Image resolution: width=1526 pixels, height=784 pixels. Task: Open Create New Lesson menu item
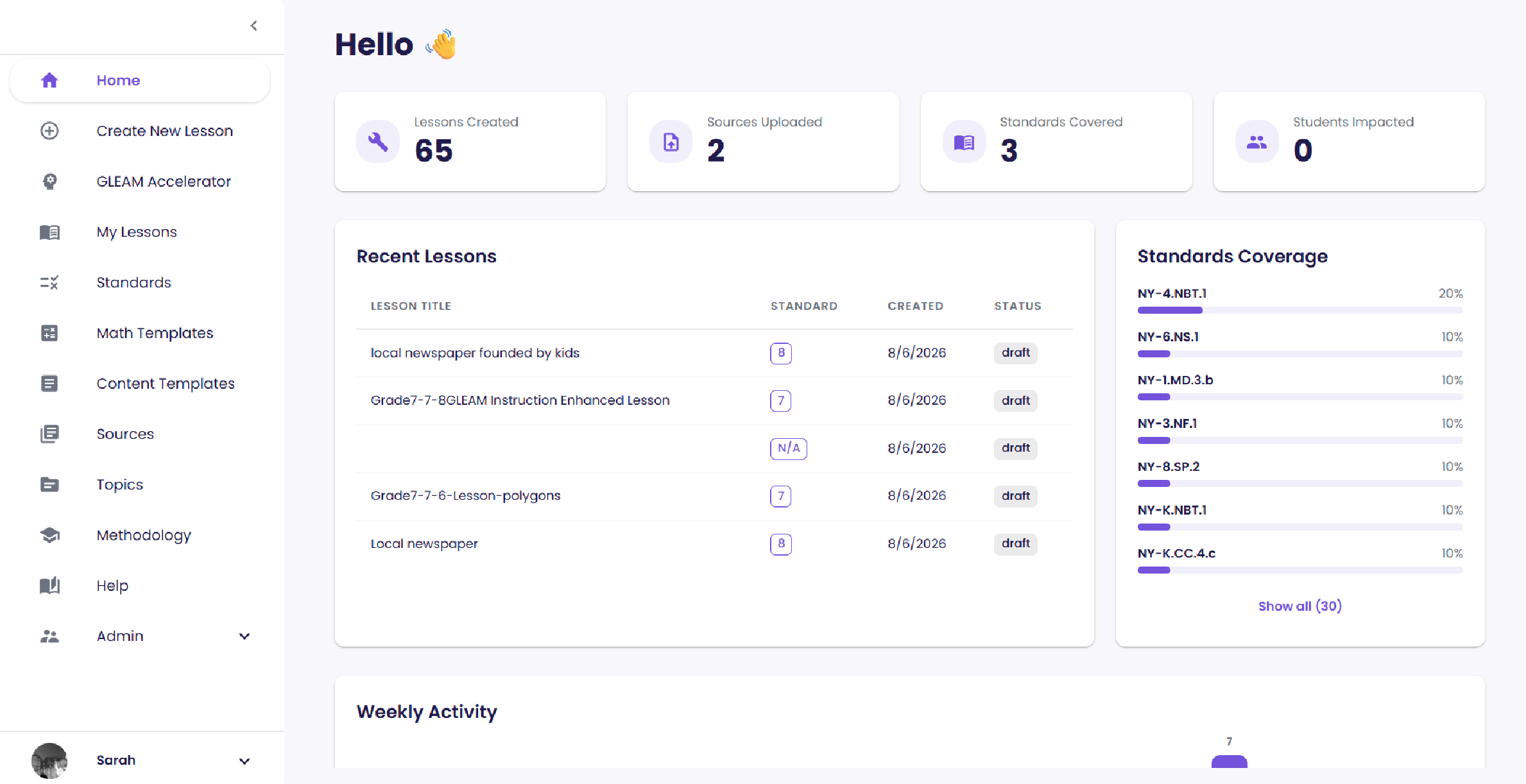click(x=140, y=131)
